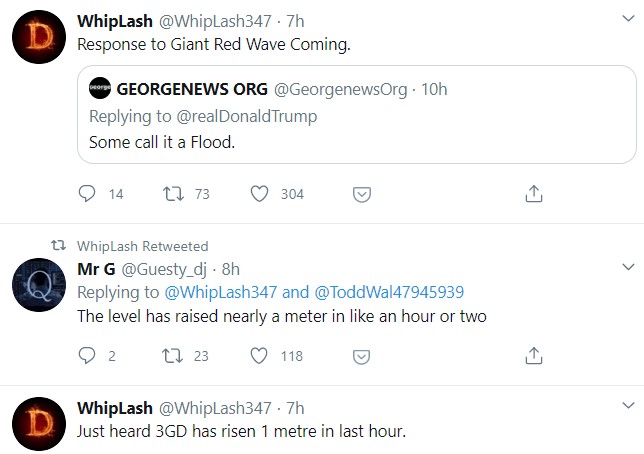Send Giant Red Wave tweet via direct message

pyautogui.click(x=364, y=194)
